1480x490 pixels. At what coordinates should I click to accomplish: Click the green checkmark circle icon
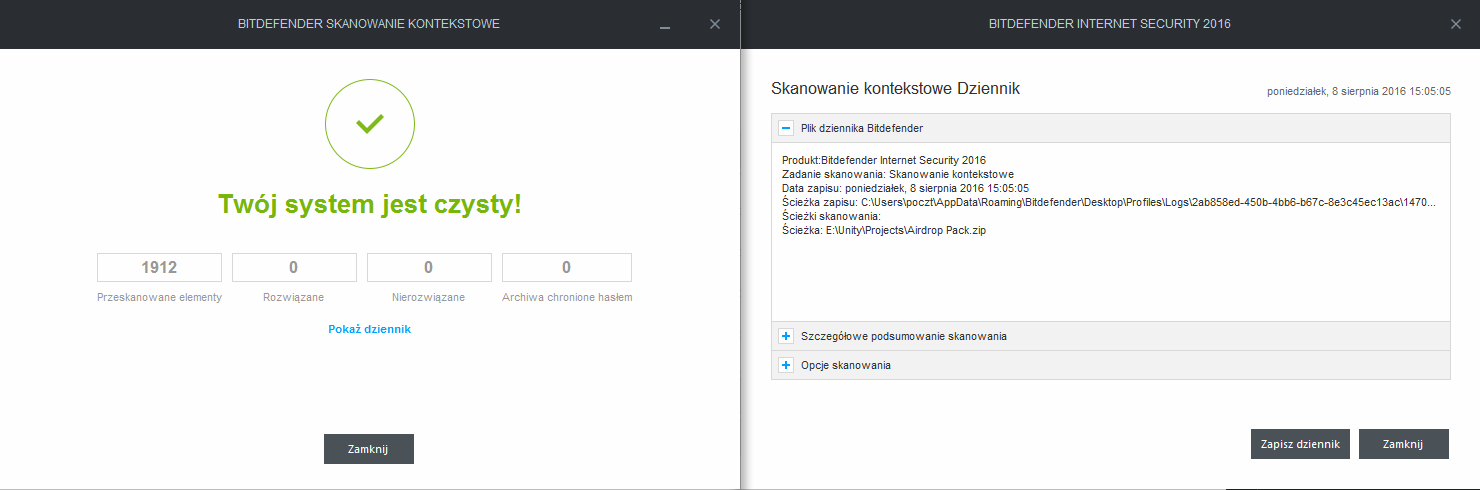pyautogui.click(x=370, y=123)
